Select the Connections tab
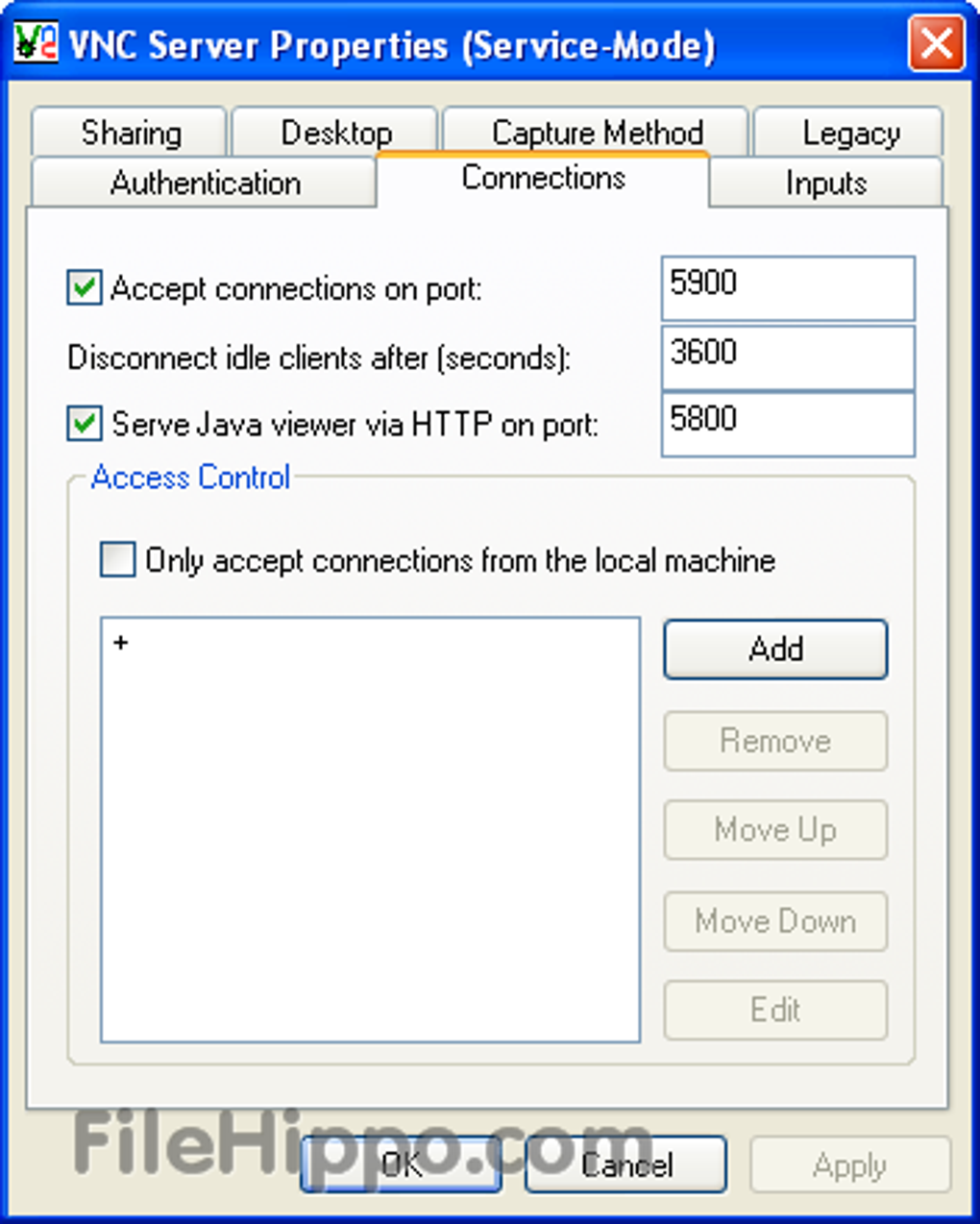Image resolution: width=980 pixels, height=1224 pixels. pos(543,178)
